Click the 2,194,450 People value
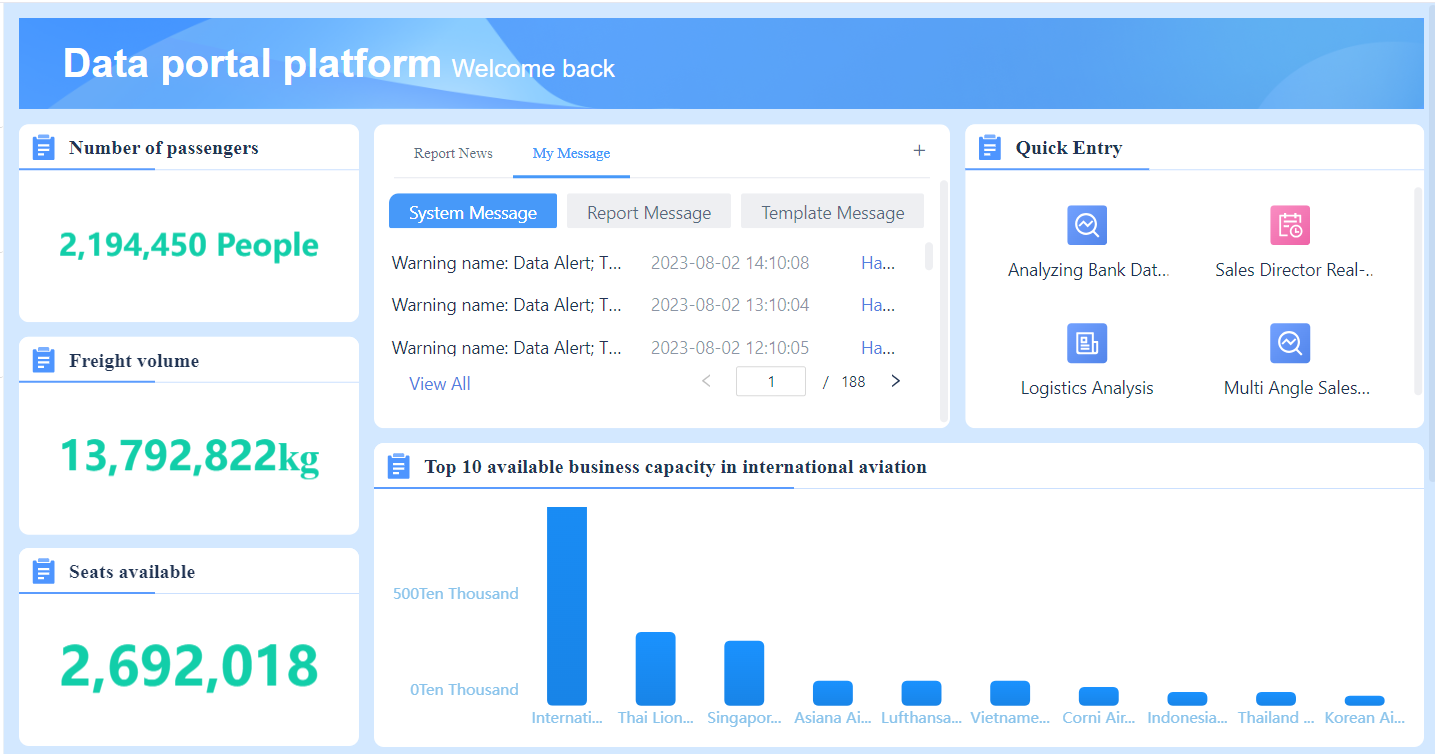The width and height of the screenshot is (1435, 754). tap(189, 245)
